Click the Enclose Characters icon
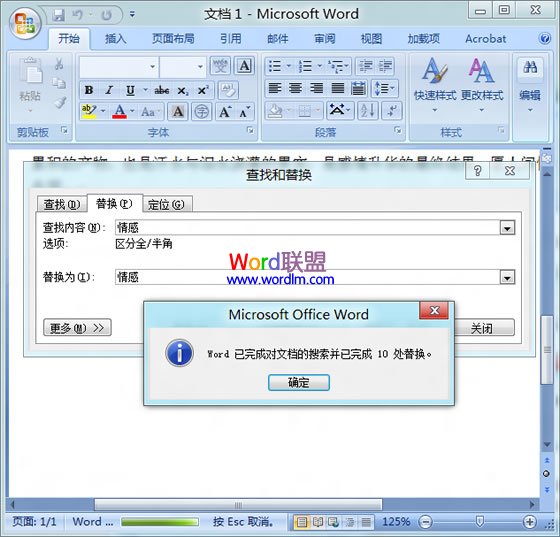The width and height of the screenshot is (560, 537). click(x=201, y=112)
